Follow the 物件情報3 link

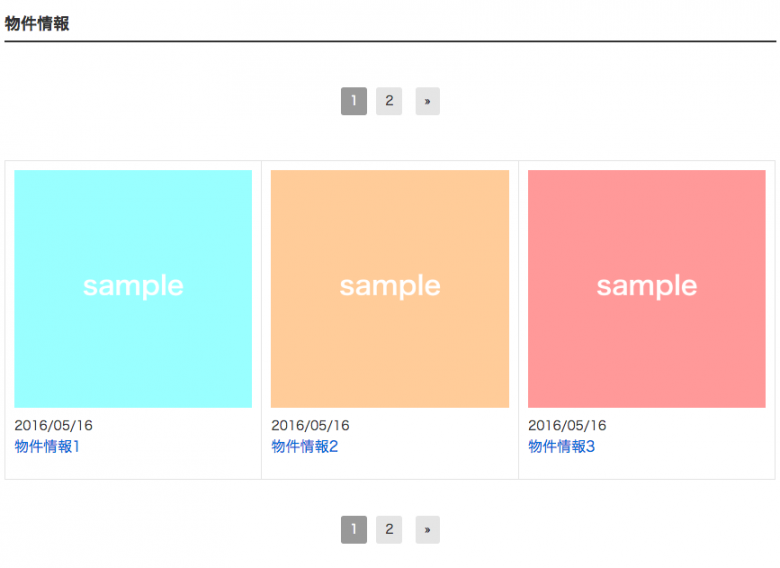[x=561, y=446]
